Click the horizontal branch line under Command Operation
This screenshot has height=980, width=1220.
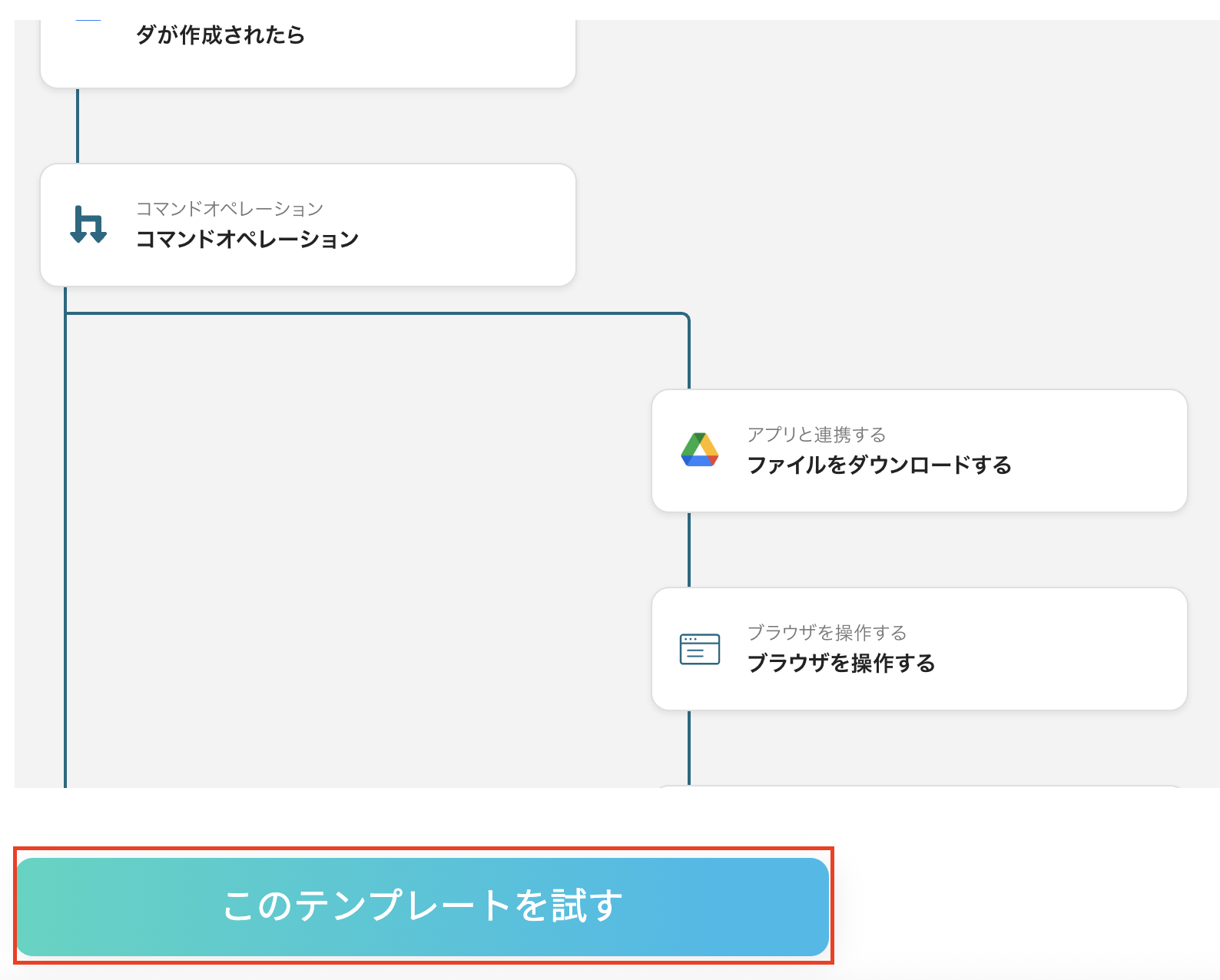(x=376, y=313)
